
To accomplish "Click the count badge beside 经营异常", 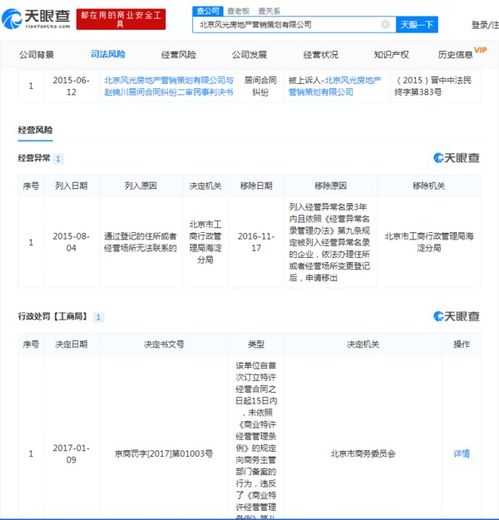I will [x=58, y=159].
